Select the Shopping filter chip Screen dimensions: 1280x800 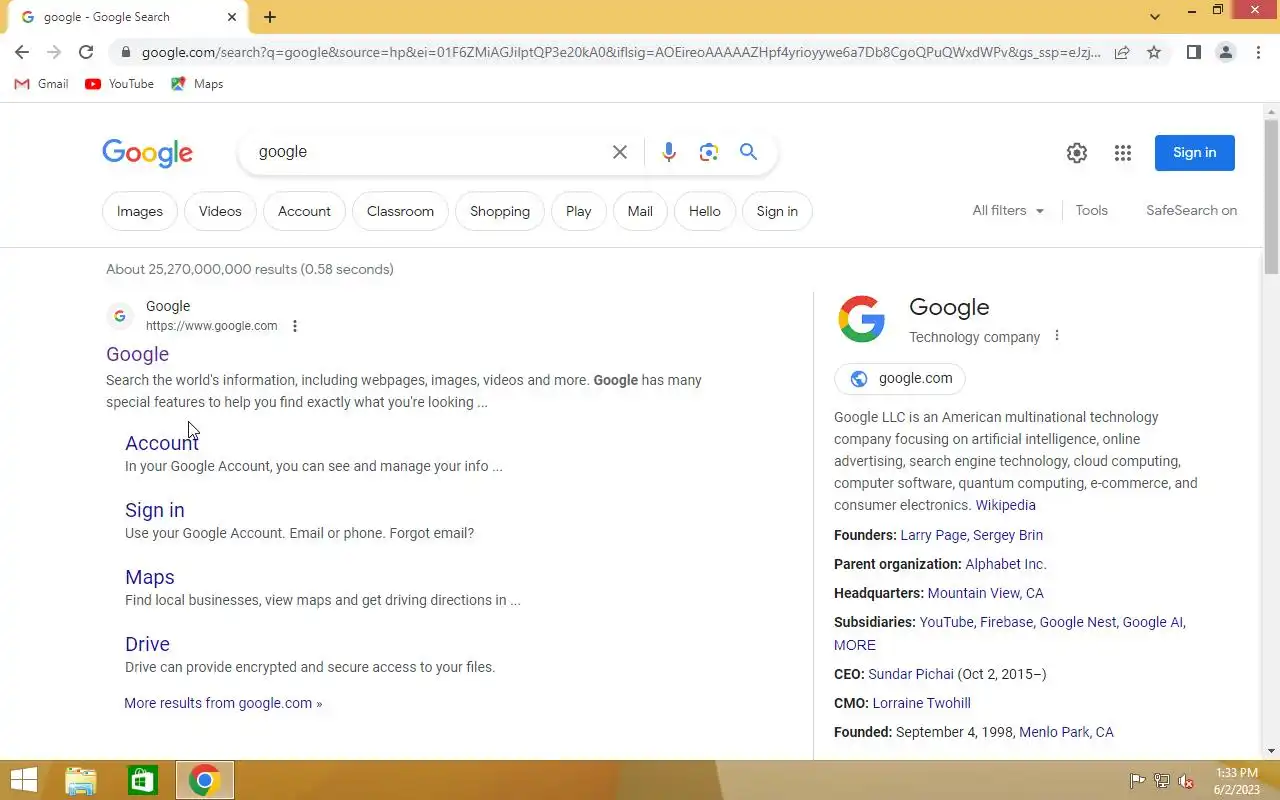tap(500, 211)
